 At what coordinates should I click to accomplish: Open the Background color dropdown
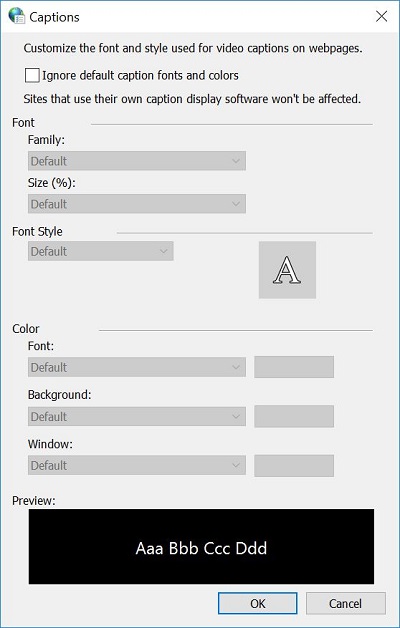pos(137,417)
